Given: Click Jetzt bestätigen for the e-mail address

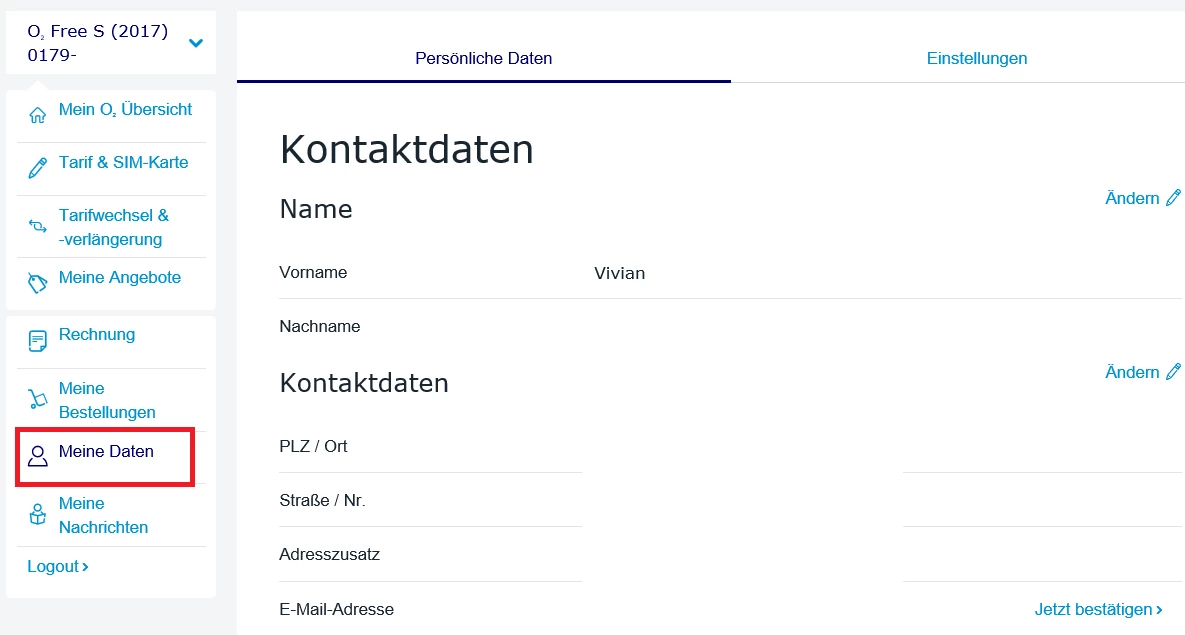Looking at the screenshot, I should [1098, 609].
